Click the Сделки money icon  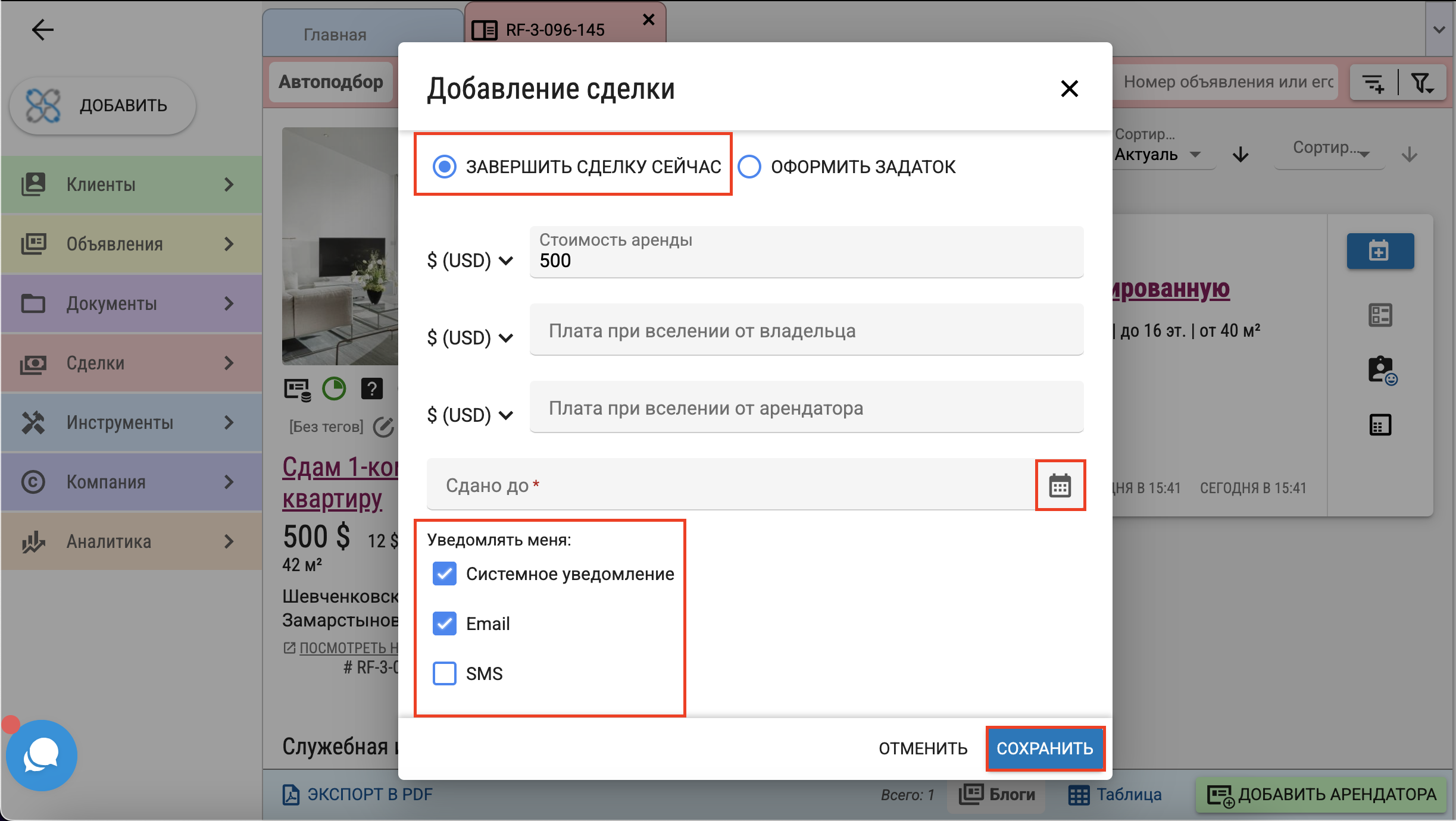(x=33, y=363)
